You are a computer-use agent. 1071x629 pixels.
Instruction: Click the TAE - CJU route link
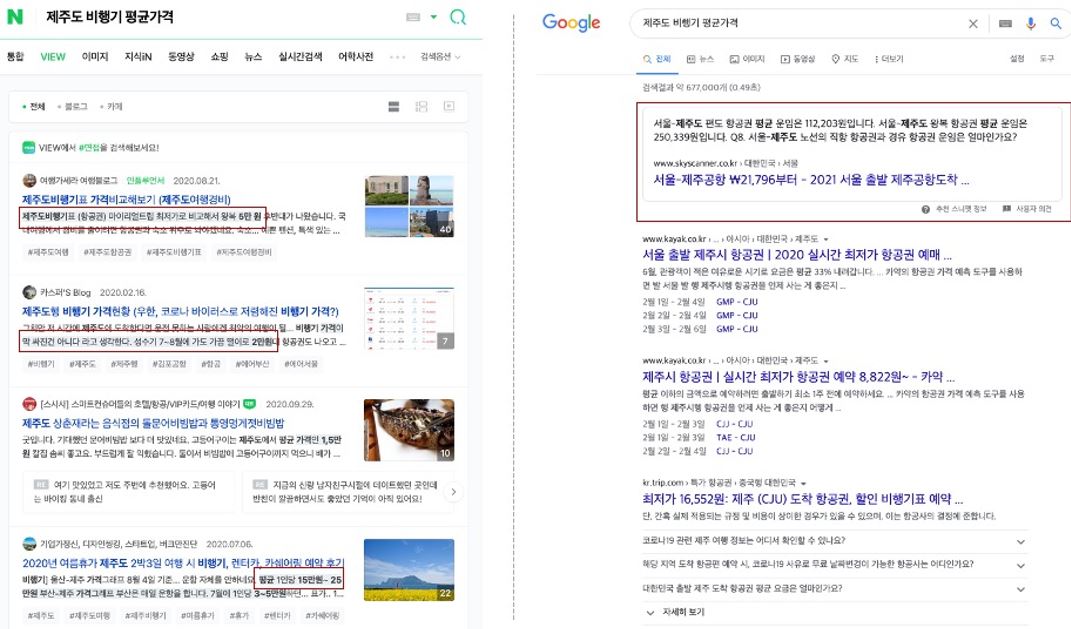tap(736, 438)
